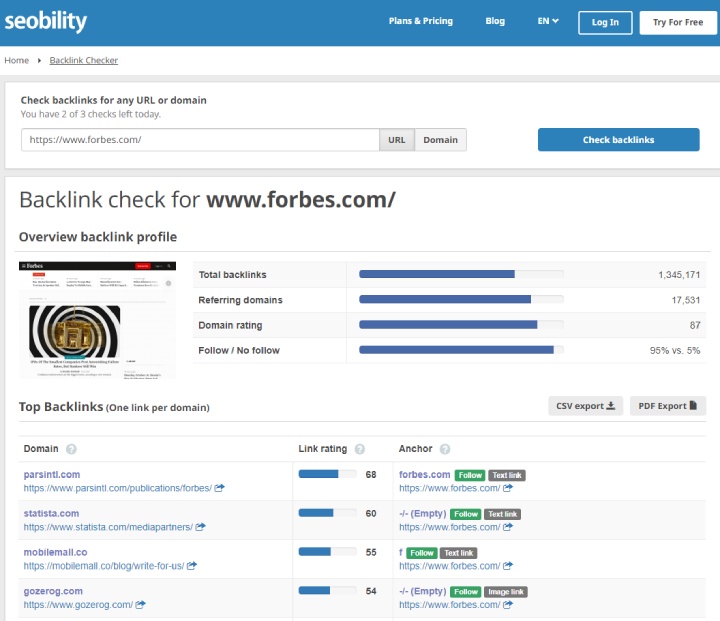Open https://www.gozerog.com/ URL

click(78, 604)
